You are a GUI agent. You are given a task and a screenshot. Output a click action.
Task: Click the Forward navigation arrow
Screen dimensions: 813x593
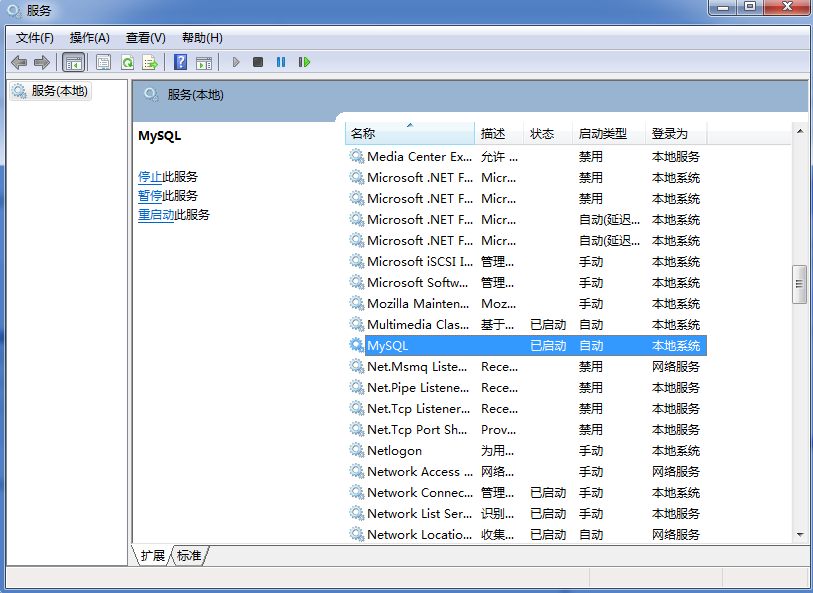coord(42,62)
